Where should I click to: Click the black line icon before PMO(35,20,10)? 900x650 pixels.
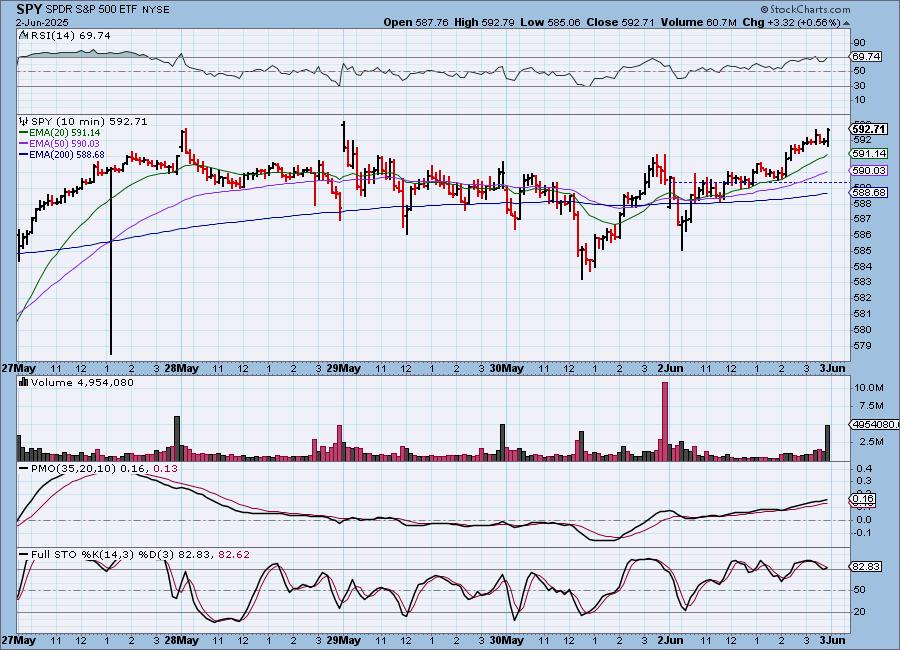pyautogui.click(x=24, y=469)
